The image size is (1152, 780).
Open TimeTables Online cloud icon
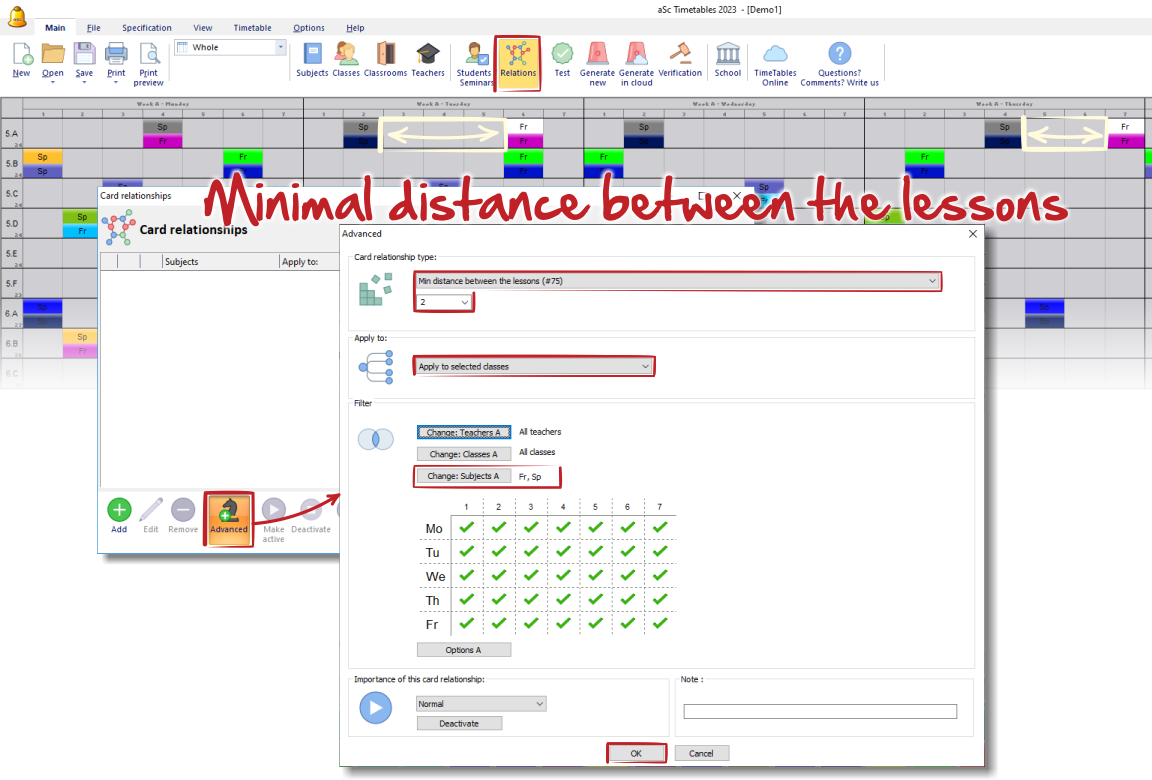pyautogui.click(x=775, y=54)
